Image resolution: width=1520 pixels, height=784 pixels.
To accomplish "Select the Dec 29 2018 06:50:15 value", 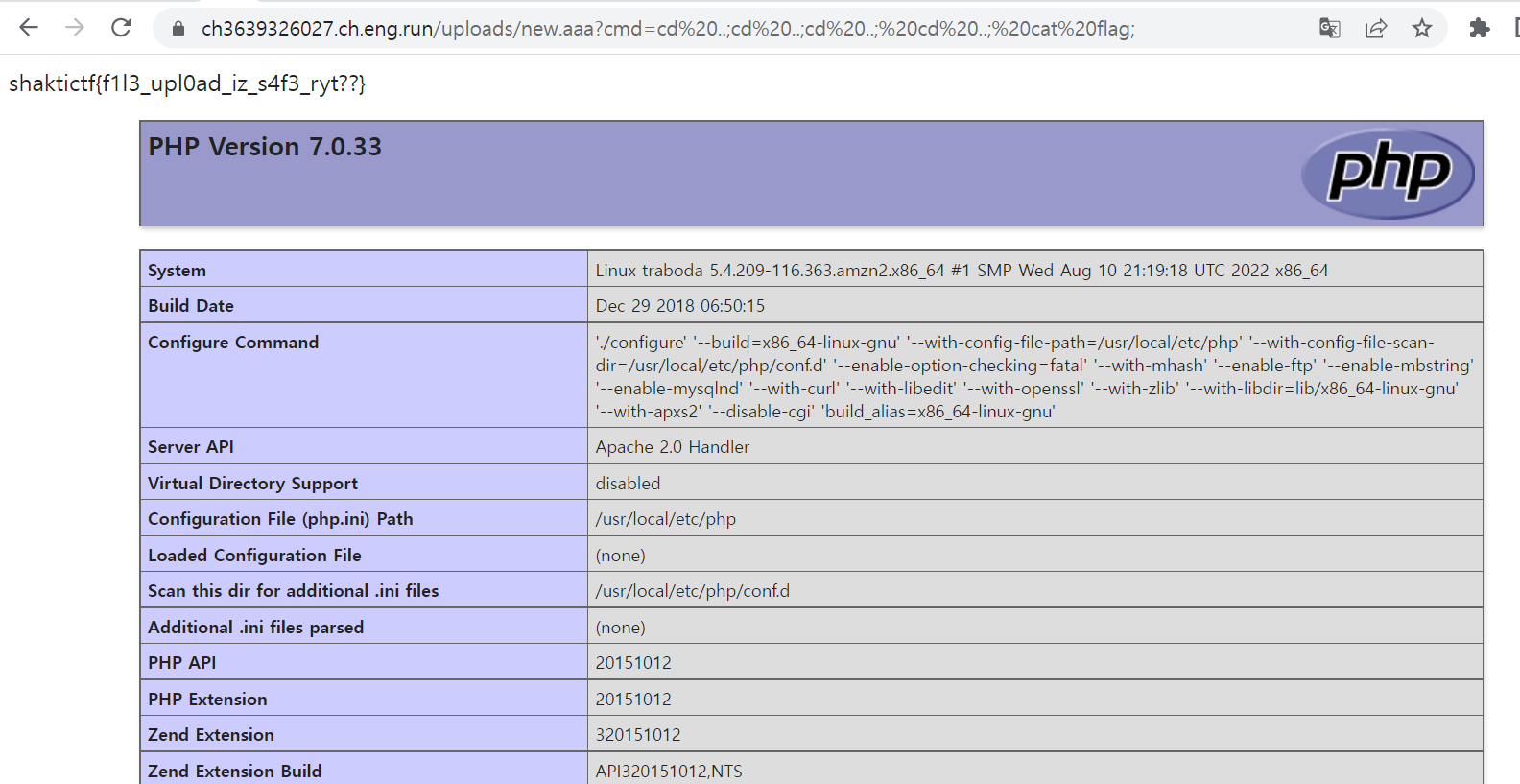I will 680,306.
